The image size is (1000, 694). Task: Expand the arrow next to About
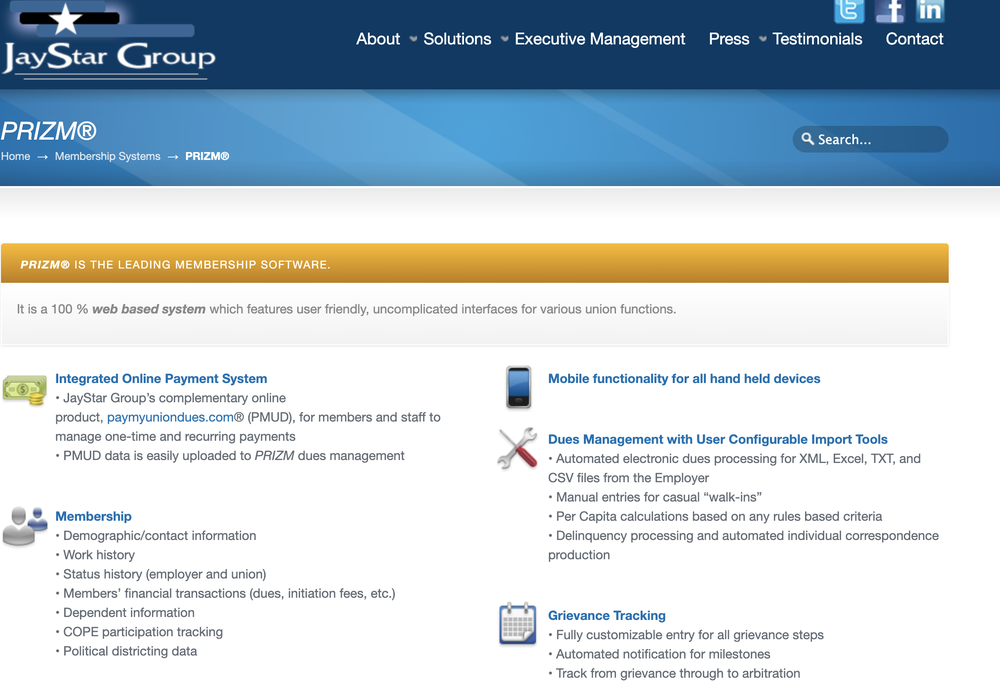(413, 39)
